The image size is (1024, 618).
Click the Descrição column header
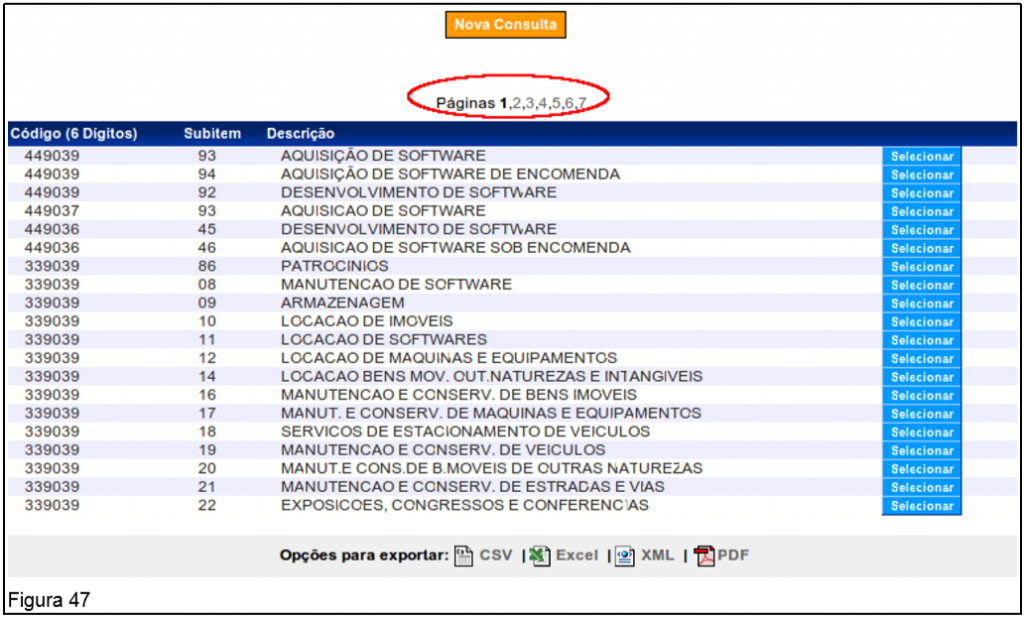click(300, 134)
